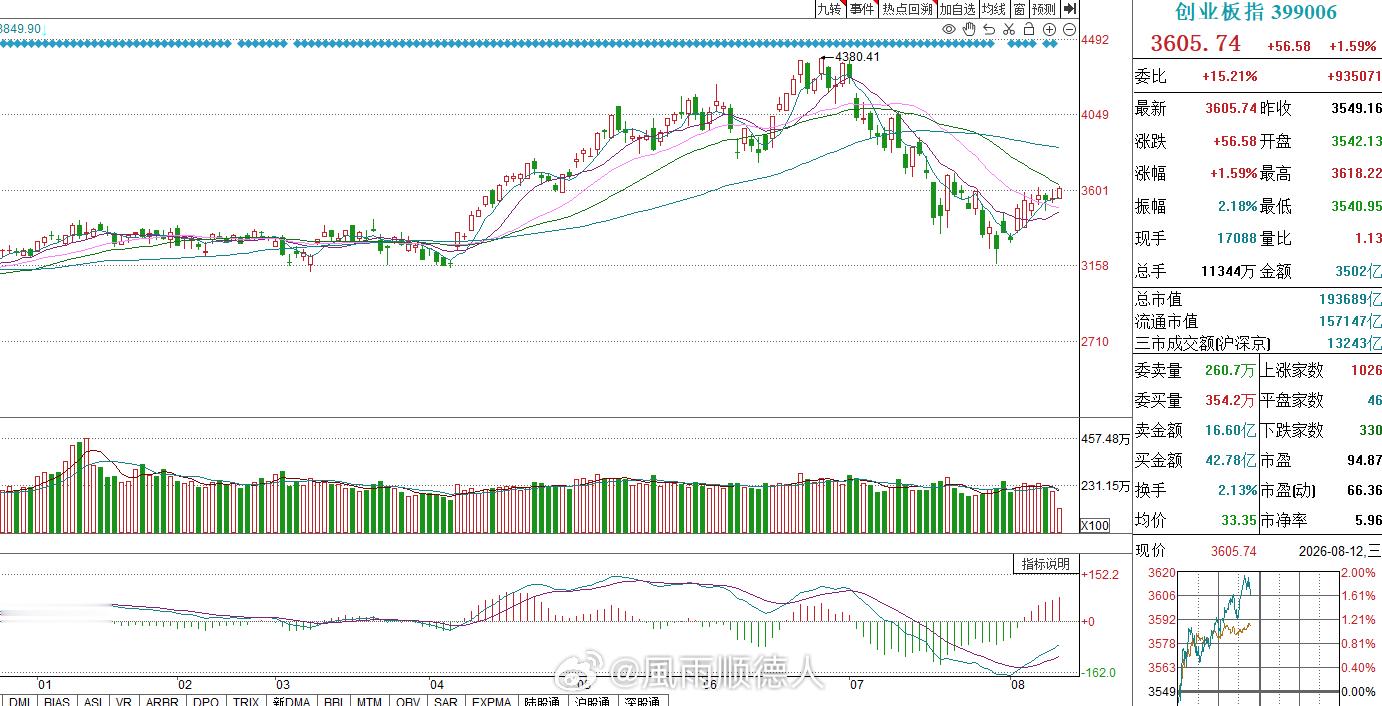Switch to the ARBR indicator tab
1382x706 pixels.
[x=163, y=702]
